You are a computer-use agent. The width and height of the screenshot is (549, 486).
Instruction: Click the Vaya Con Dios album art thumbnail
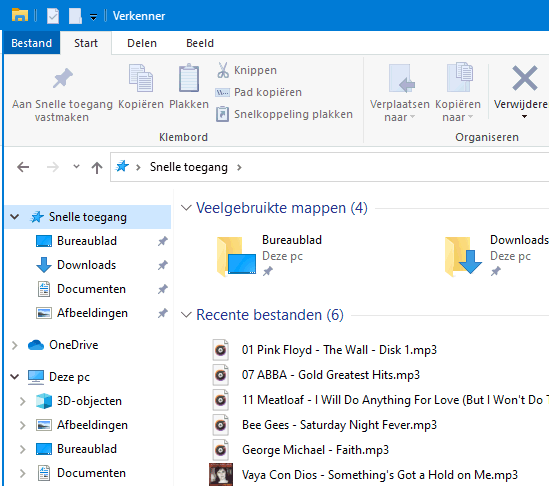[221, 474]
